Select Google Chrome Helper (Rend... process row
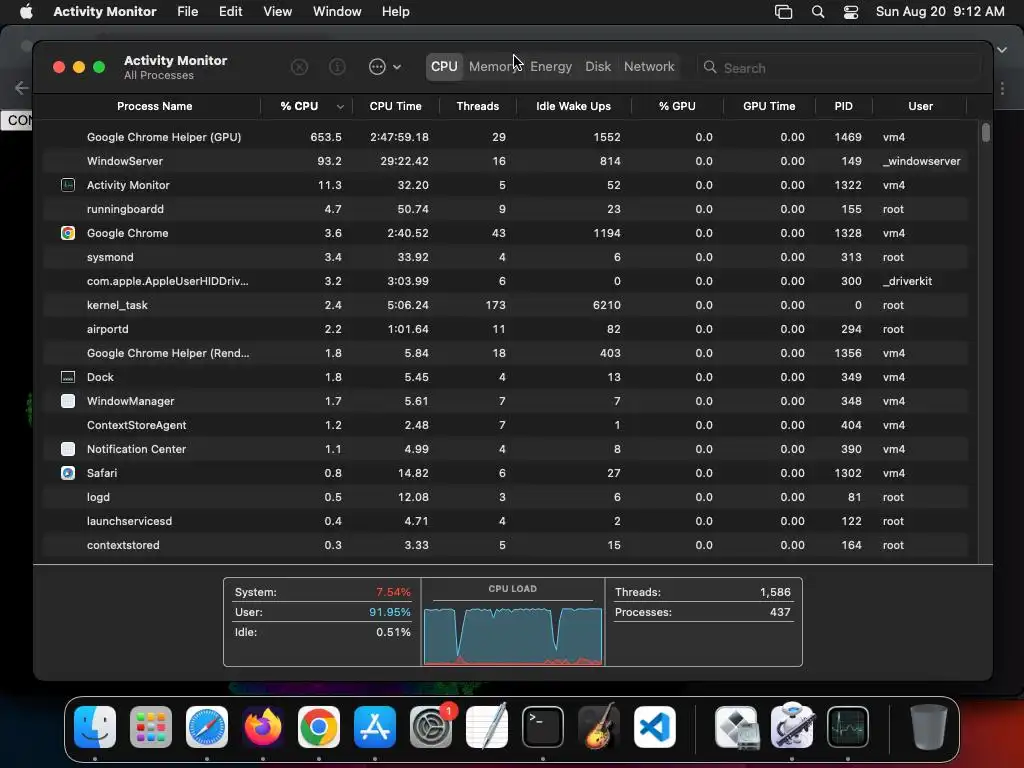1024x768 pixels. [x=506, y=353]
